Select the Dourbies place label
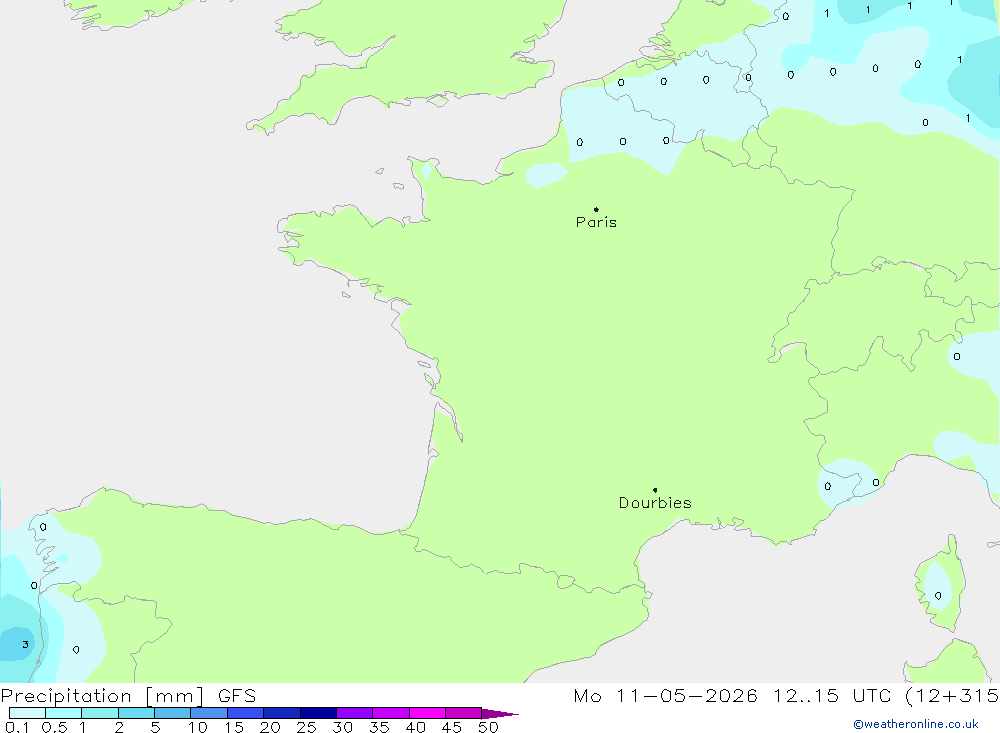 (x=655, y=503)
